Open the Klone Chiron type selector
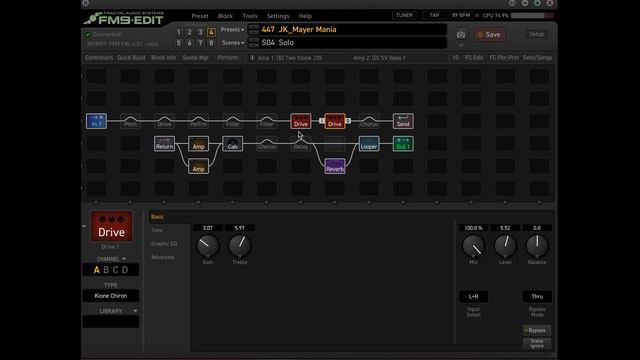Viewport: 640px width, 360px height. (111, 296)
